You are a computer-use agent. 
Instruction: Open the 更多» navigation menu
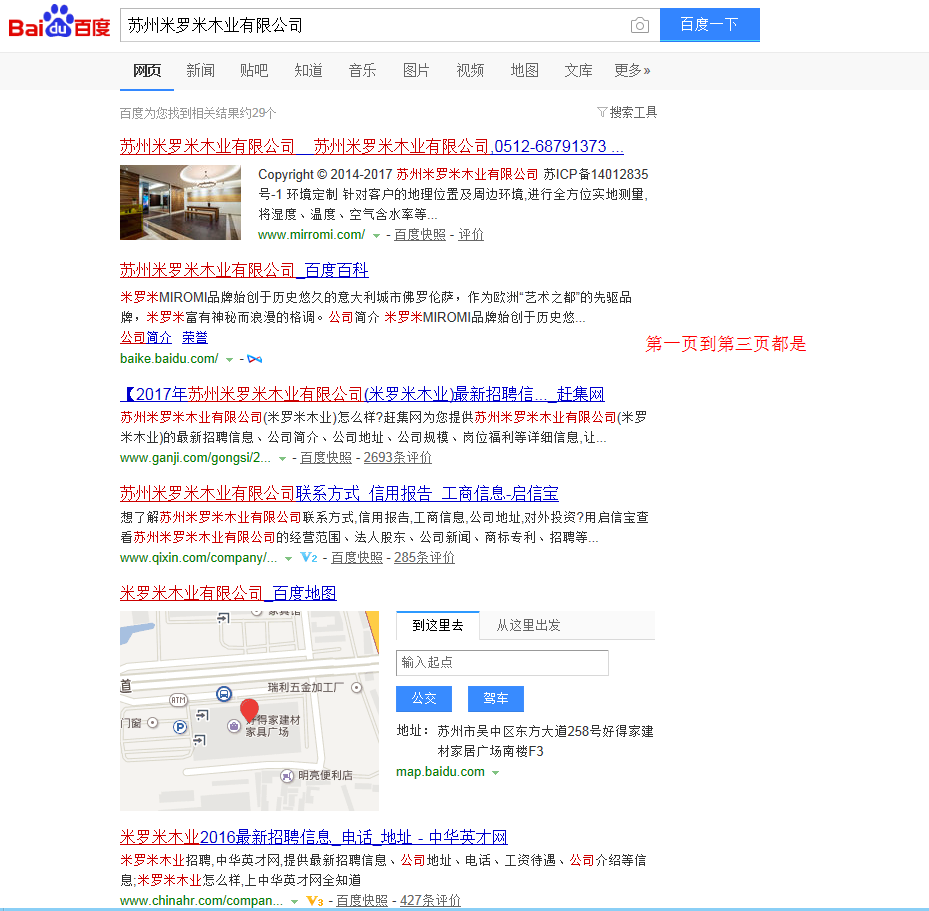point(632,71)
